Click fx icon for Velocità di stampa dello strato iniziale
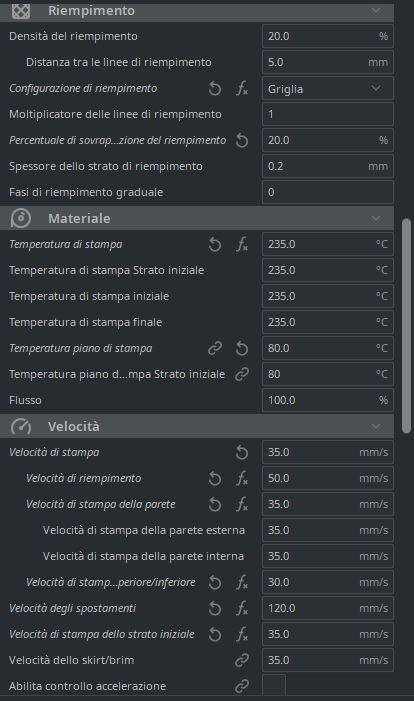Screen dimensions: 414x701 pyautogui.click(x=242, y=634)
